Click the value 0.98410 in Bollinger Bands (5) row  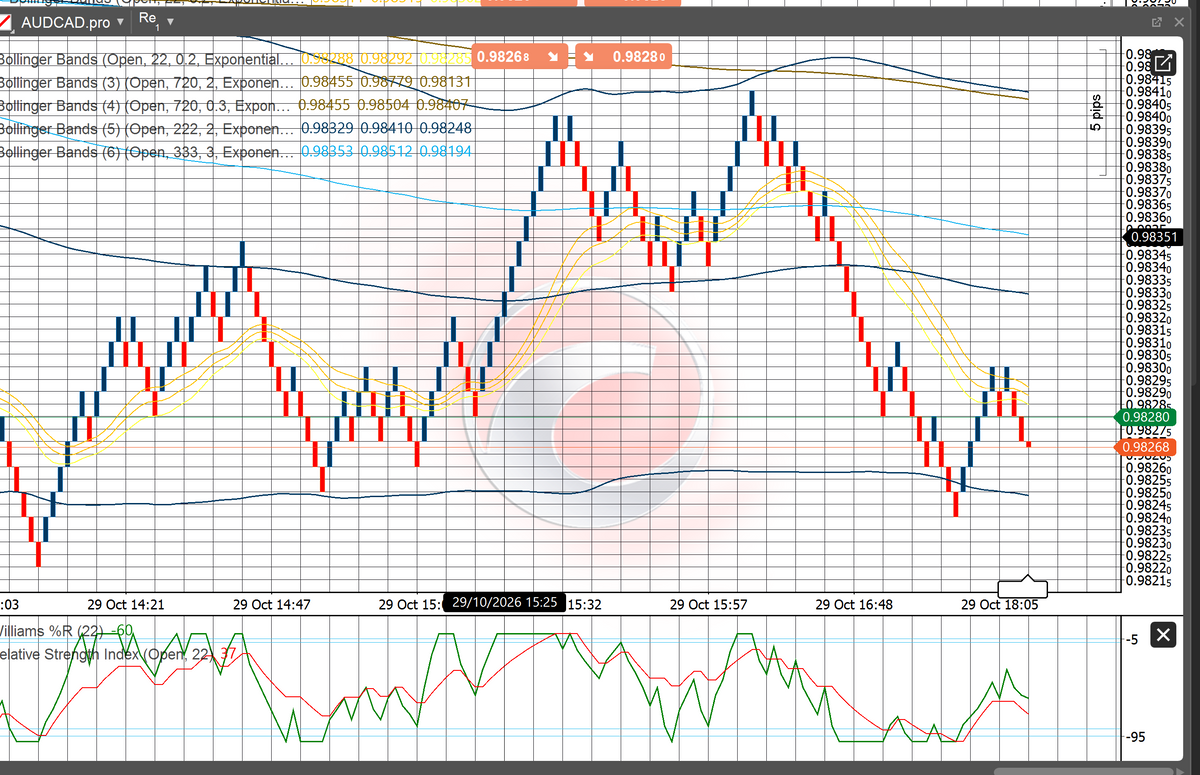pos(385,129)
